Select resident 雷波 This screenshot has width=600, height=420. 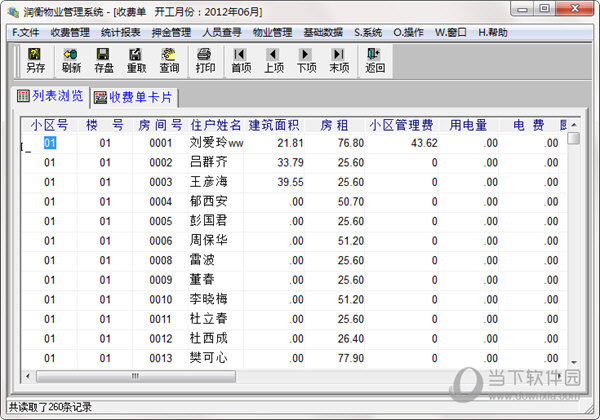coord(202,260)
